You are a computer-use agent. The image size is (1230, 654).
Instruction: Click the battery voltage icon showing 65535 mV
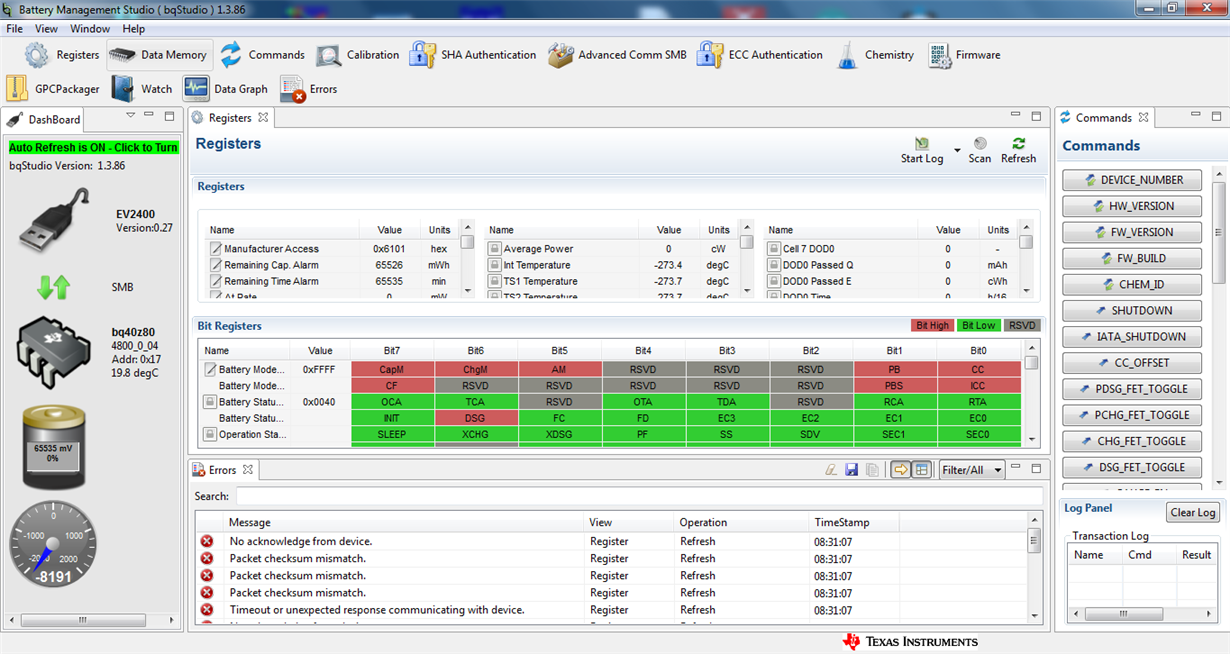point(54,447)
